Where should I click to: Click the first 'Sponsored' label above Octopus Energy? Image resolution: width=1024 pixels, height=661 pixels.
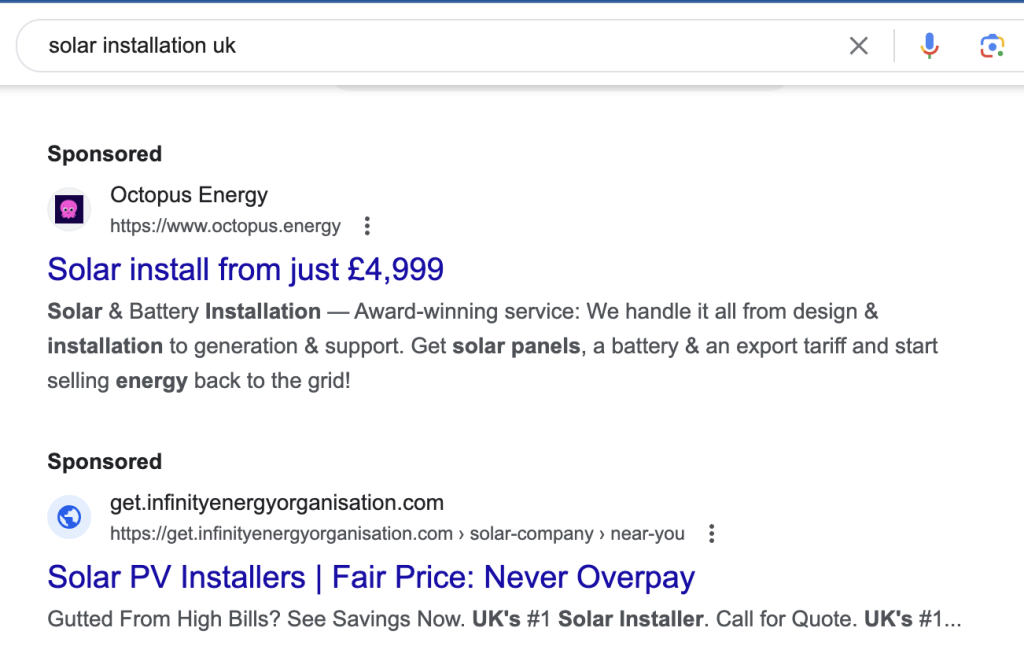(104, 154)
